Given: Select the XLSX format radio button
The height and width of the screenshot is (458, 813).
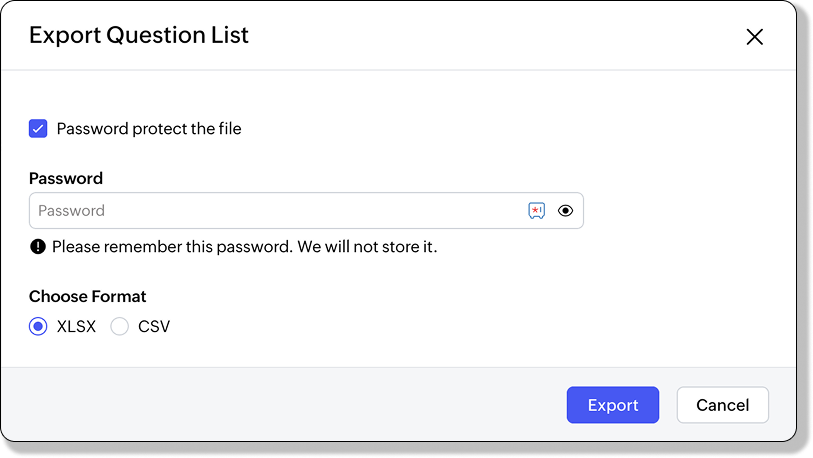Looking at the screenshot, I should 38,326.
